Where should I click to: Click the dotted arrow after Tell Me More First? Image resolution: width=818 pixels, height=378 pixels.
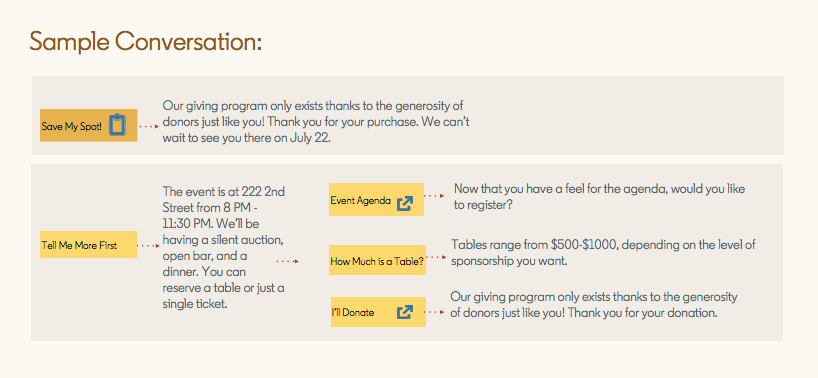(149, 246)
